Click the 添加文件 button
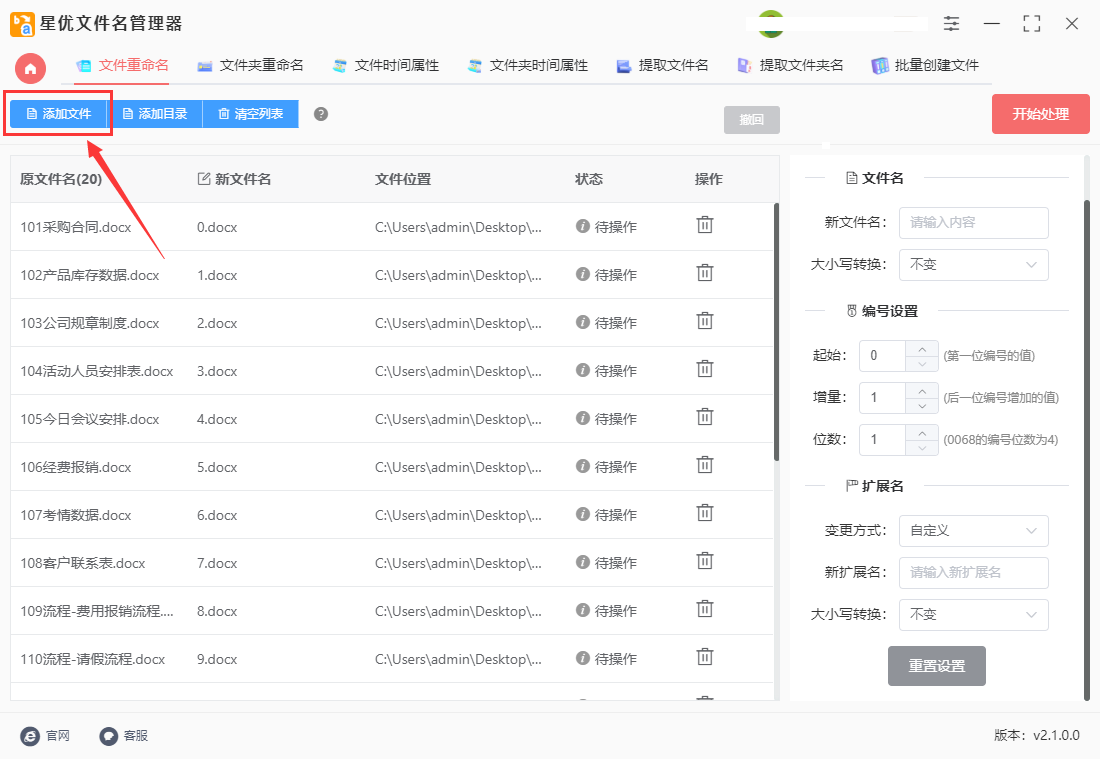Screen dimensions: 1100x760 58,114
